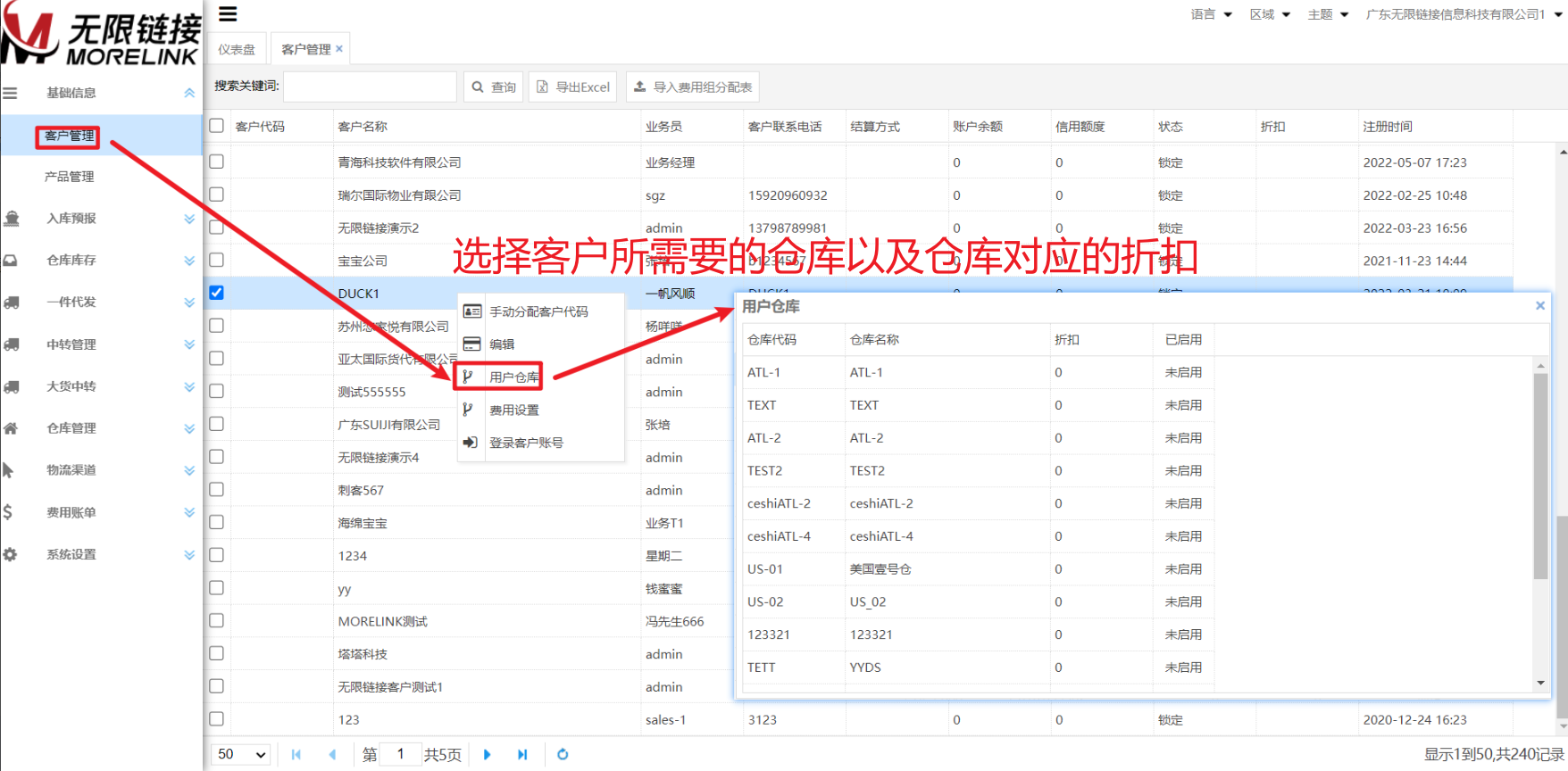Click 导入费用组分配表 upload button
The height and width of the screenshot is (771, 1568).
coord(692,87)
